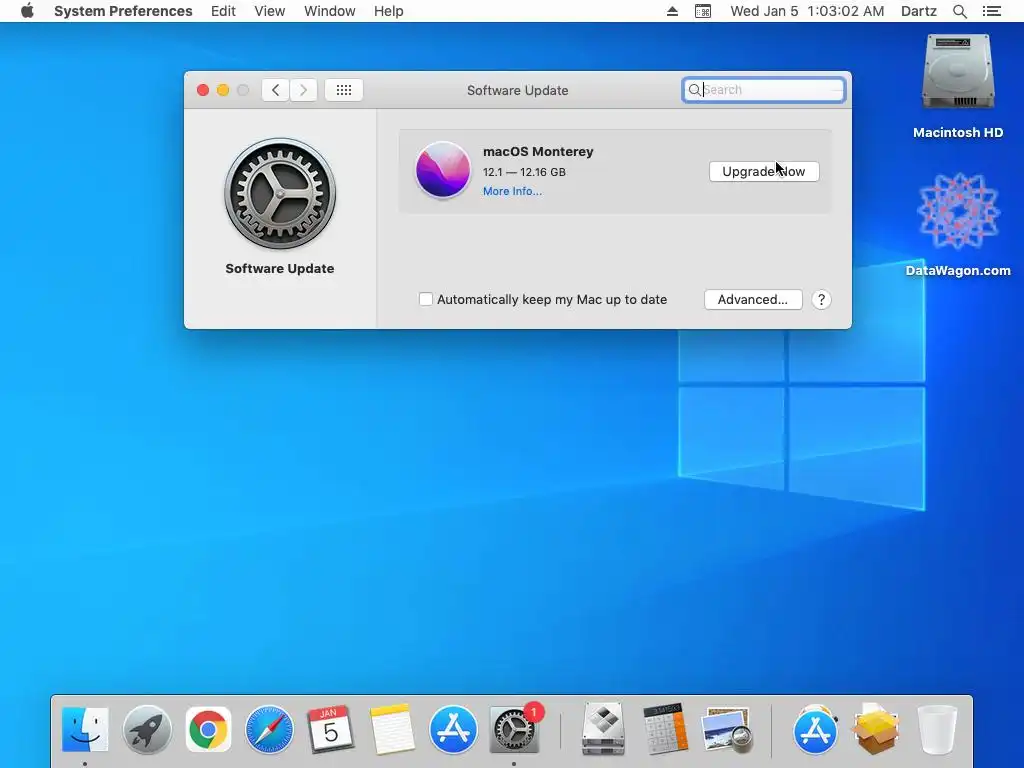The height and width of the screenshot is (768, 1024).
Task: Go forward in System Preferences
Action: click(x=303, y=90)
